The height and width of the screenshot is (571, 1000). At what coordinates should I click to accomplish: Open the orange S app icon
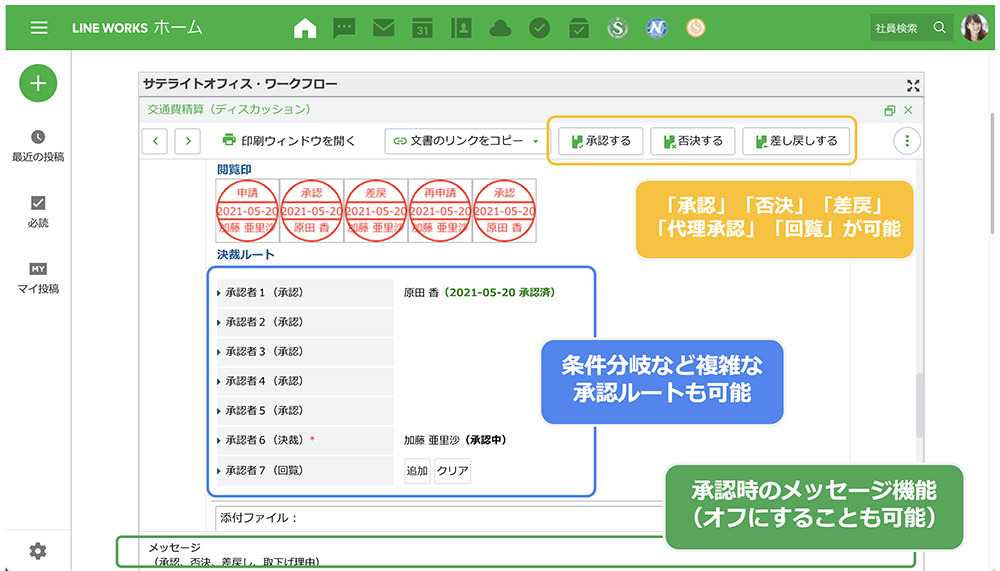coord(695,28)
